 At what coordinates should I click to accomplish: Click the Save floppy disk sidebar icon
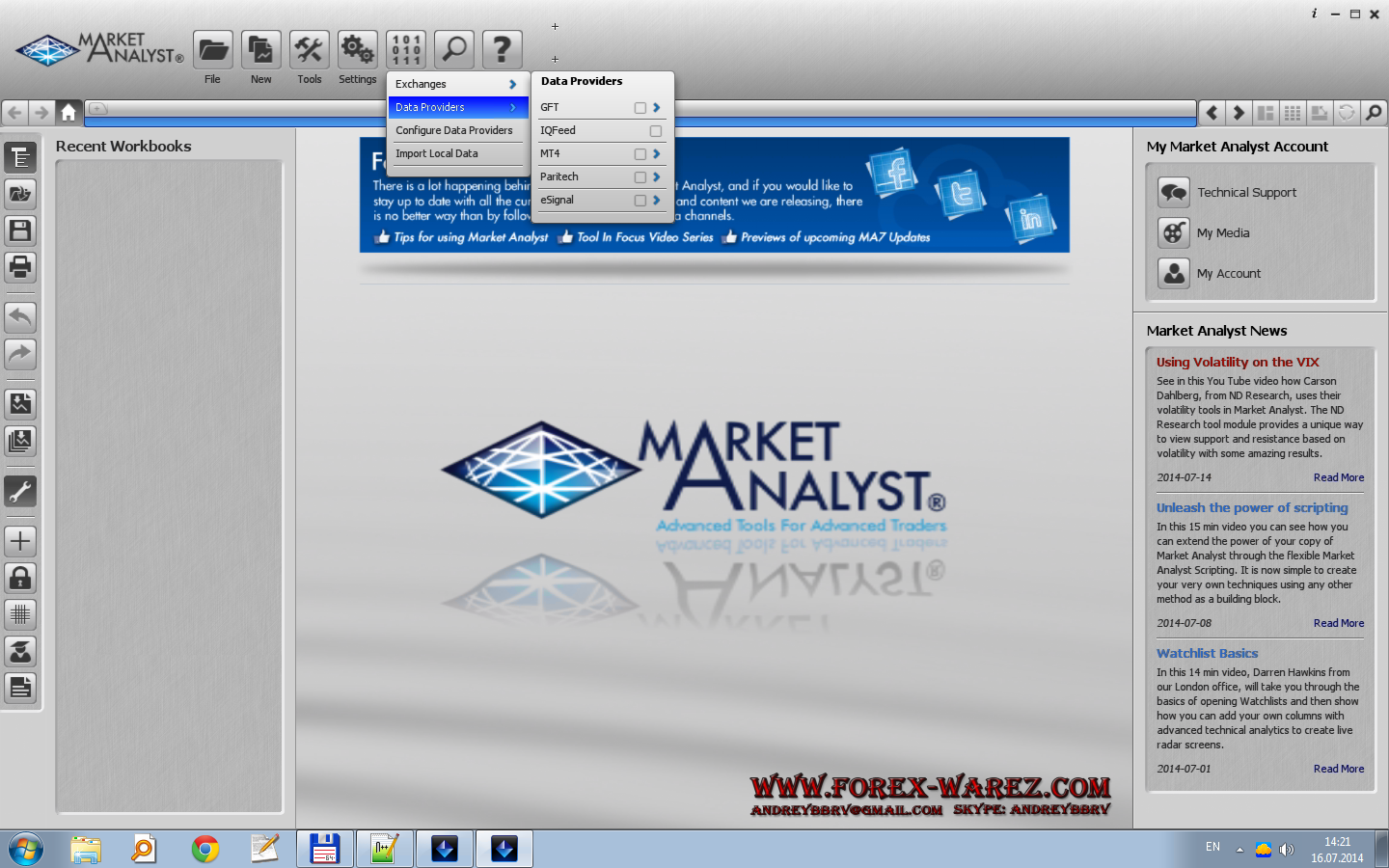20,231
